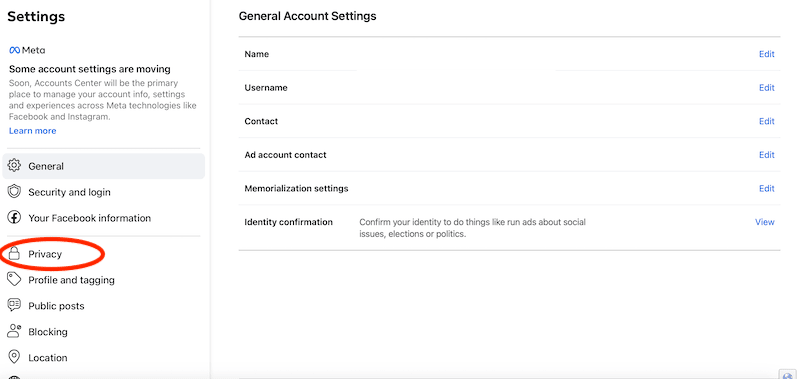This screenshot has width=800, height=379.
Task: Click the Location pin icon
Action: 14,357
